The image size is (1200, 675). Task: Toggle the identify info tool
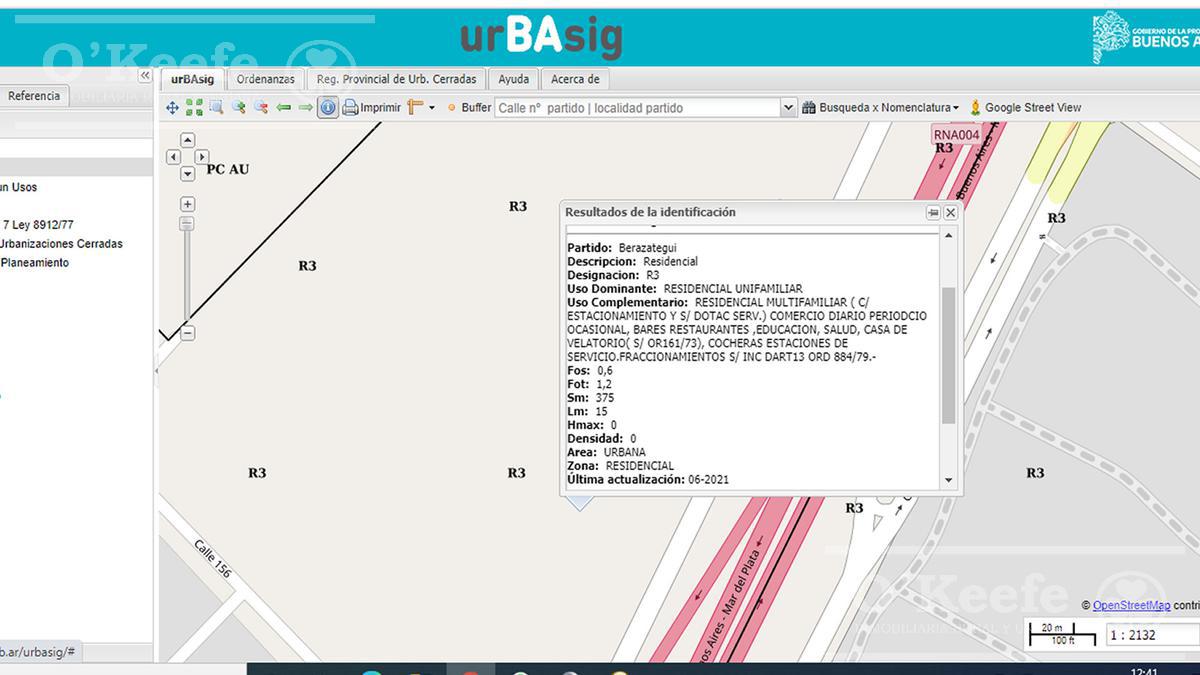tap(328, 107)
